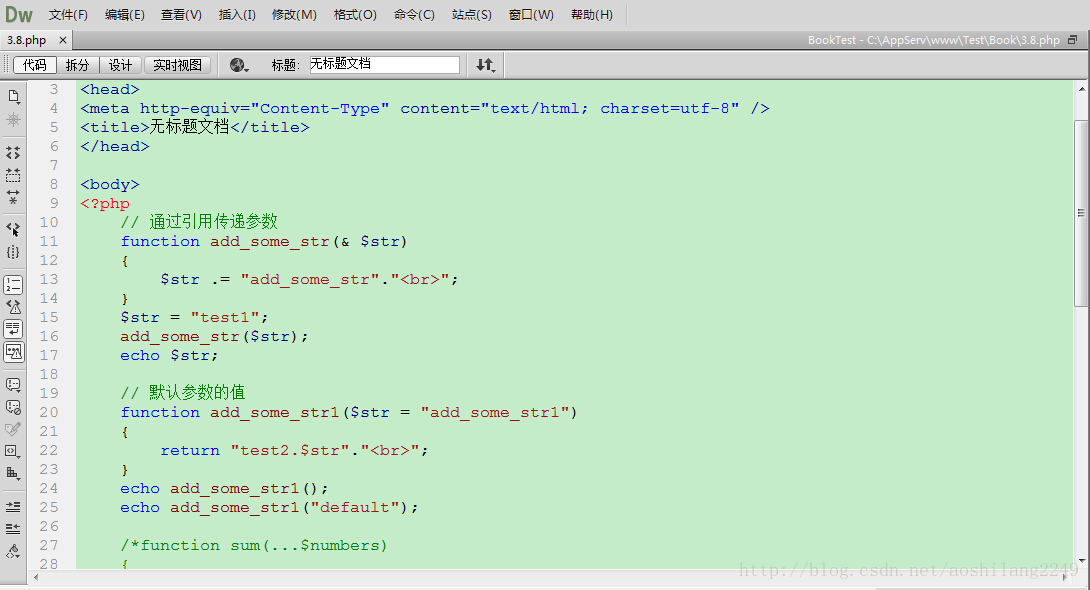Click "return" keyword on line 22
This screenshot has width=1090, height=590.
190,450
